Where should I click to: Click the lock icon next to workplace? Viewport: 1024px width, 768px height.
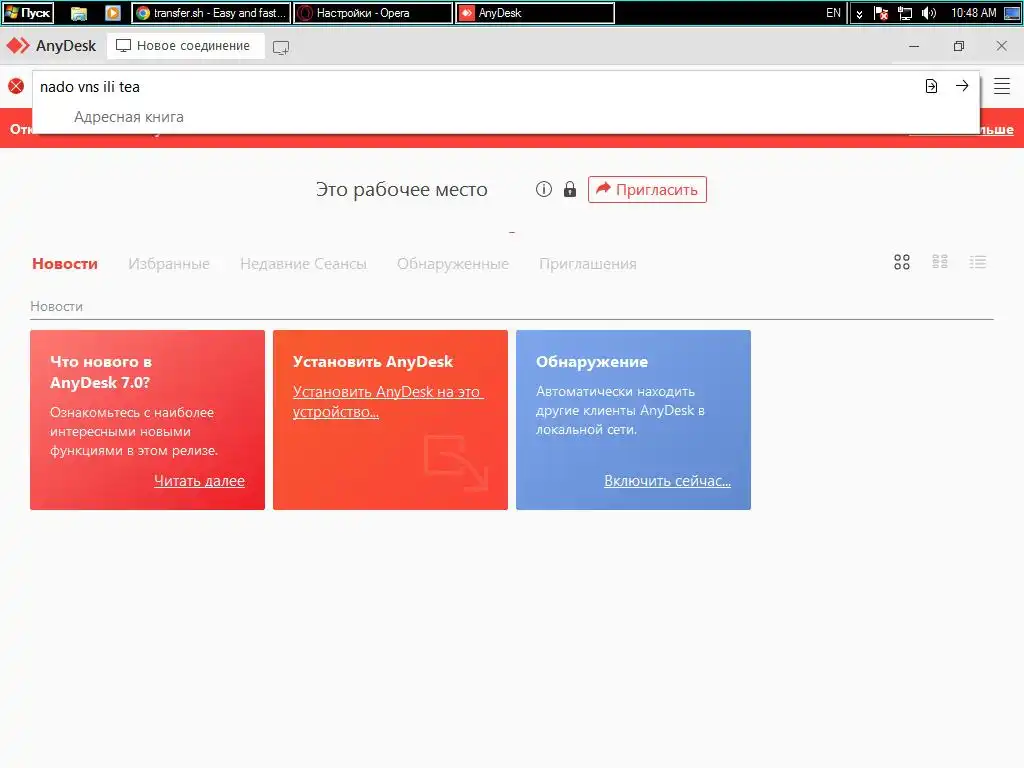[x=570, y=189]
